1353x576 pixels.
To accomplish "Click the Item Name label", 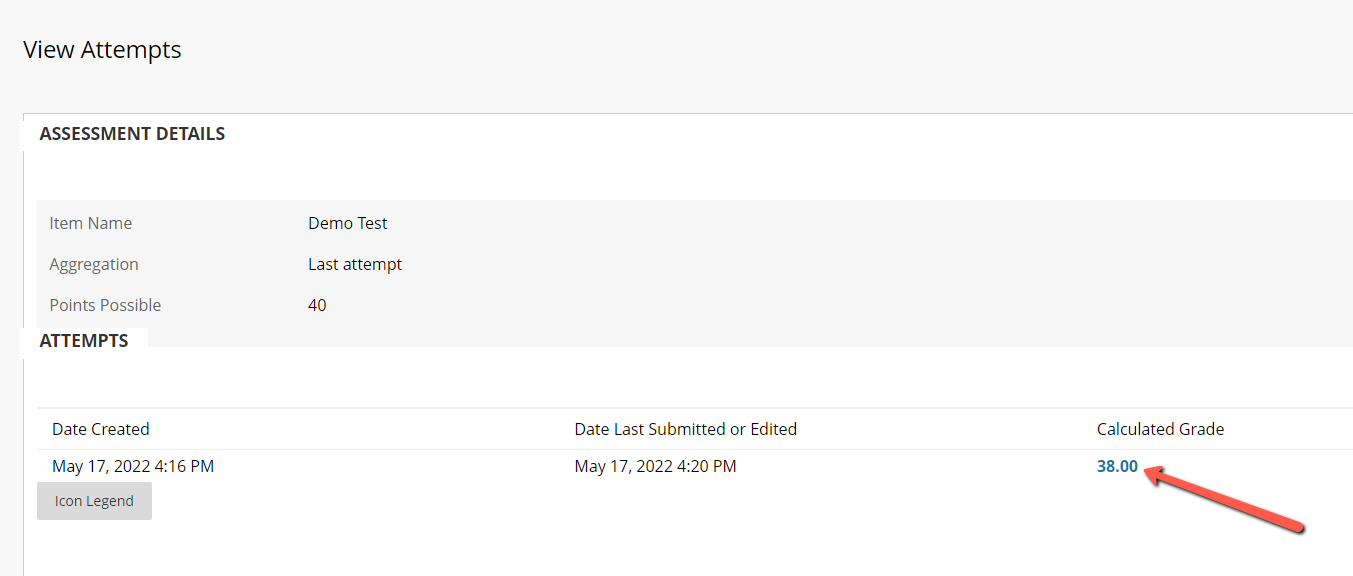I will (91, 223).
